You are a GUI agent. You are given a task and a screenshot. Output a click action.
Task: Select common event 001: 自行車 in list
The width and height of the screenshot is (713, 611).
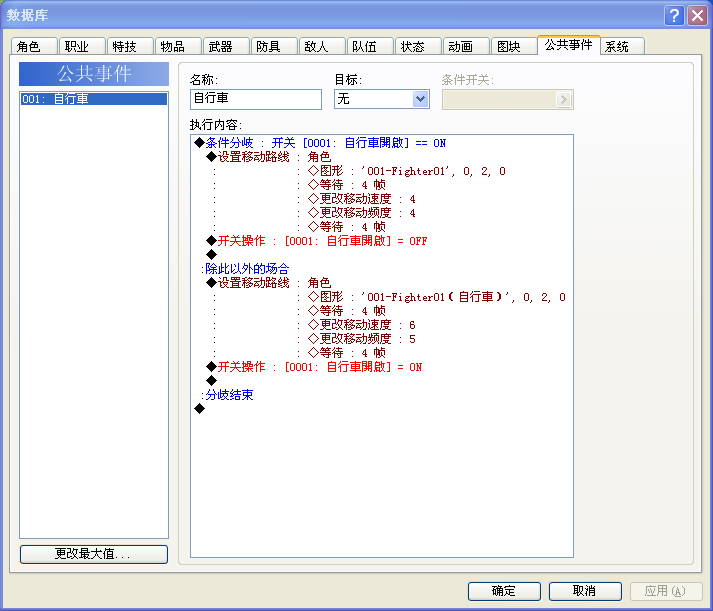(x=94, y=99)
